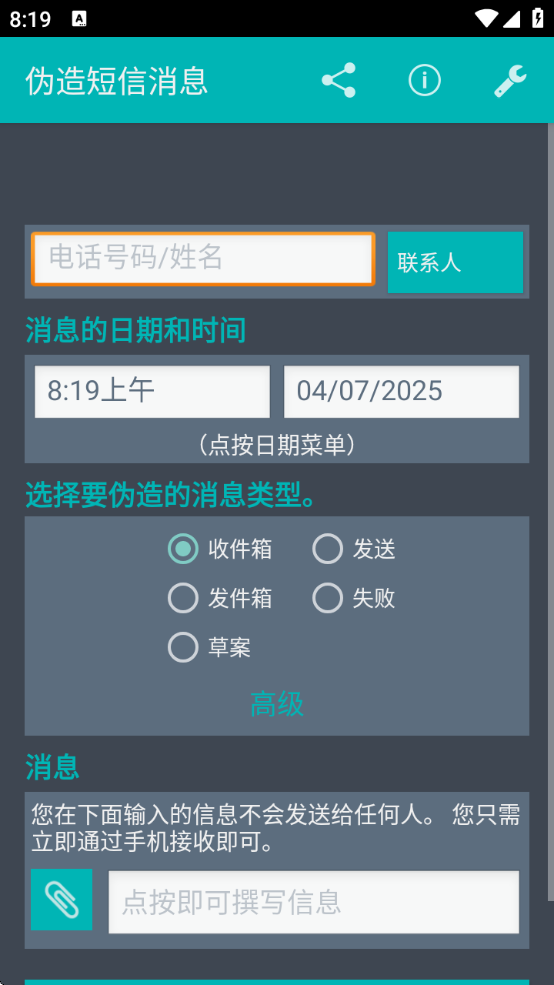Tap the keyboard indicator icon in status bar
This screenshot has width=554, height=985.
point(79,19)
